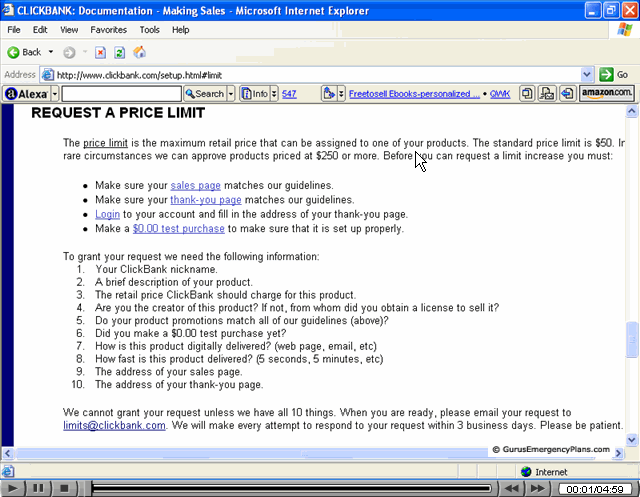
Task: Click the status bar page icon
Action: (x=8, y=472)
